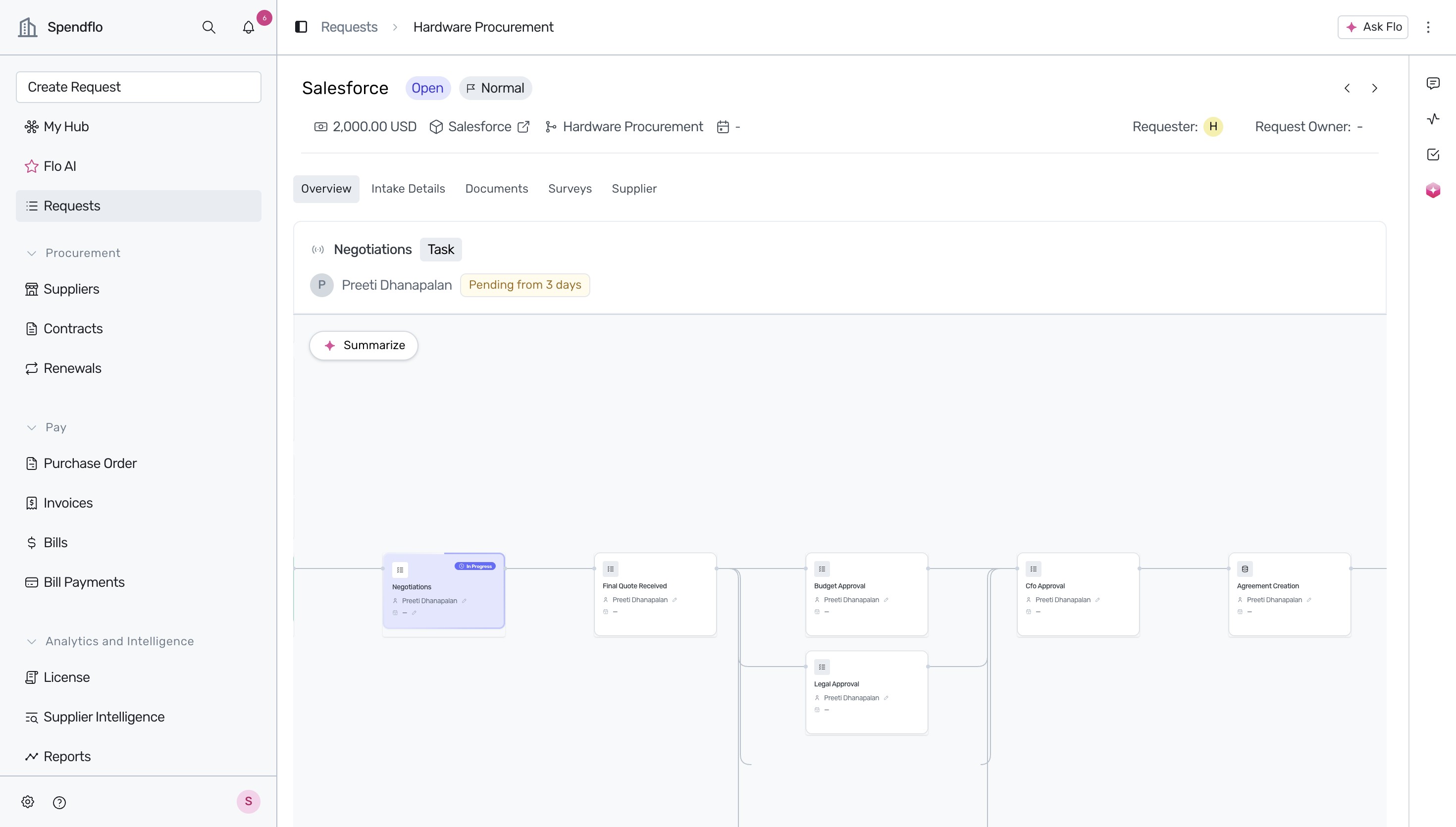Screen dimensions: 1456x827
Task: Open License in sidebar
Action: point(139,677)
